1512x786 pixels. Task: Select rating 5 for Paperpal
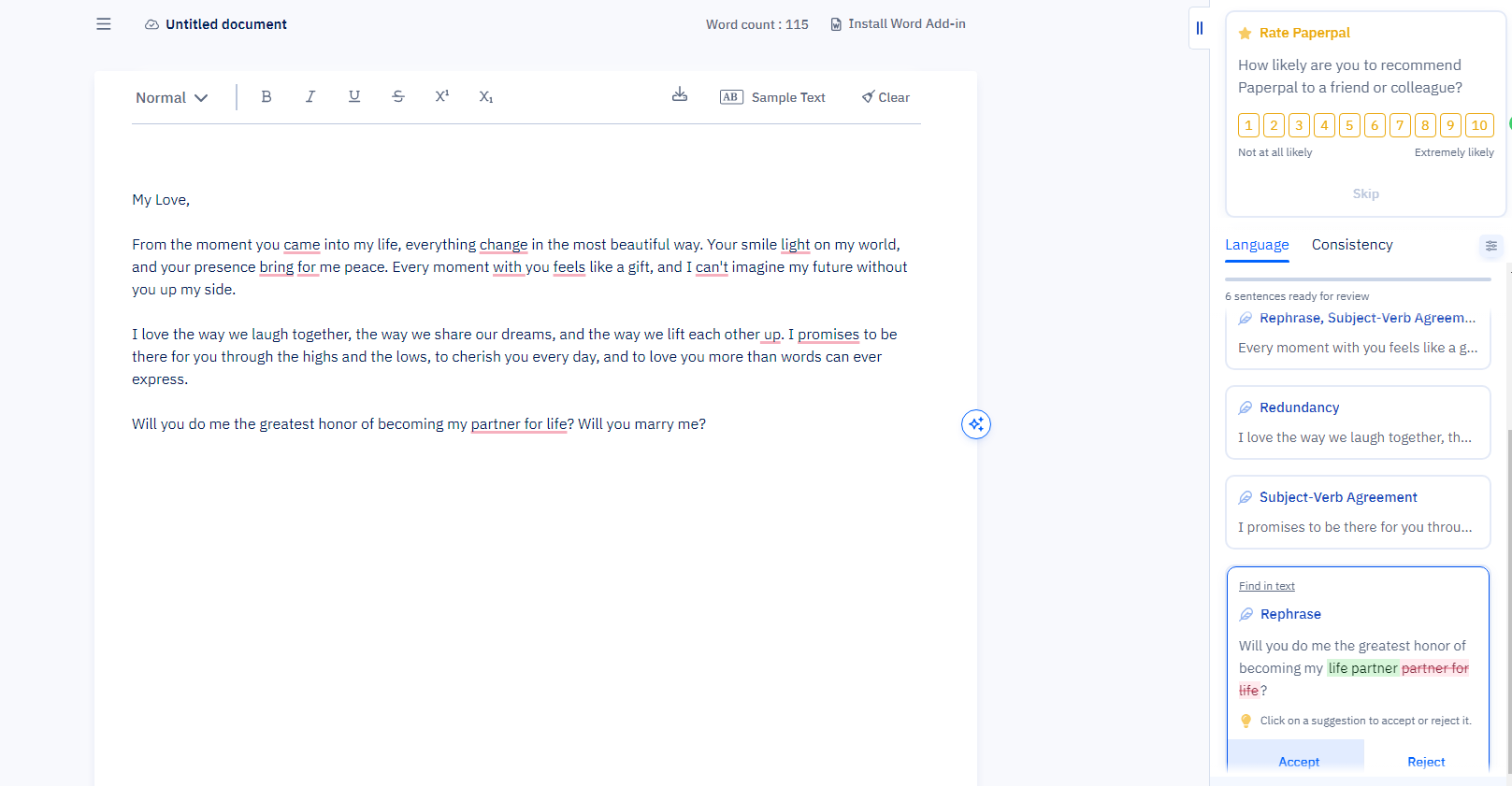[1349, 125]
